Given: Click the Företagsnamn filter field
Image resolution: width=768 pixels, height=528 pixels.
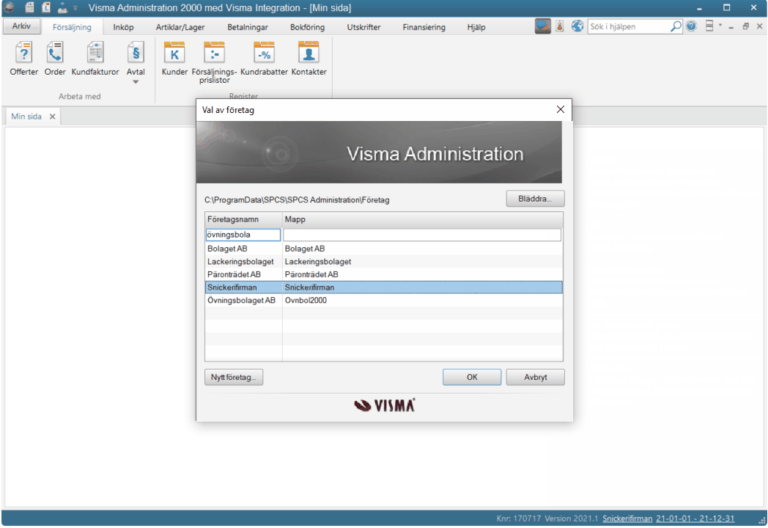Looking at the screenshot, I should pyautogui.click(x=243, y=235).
